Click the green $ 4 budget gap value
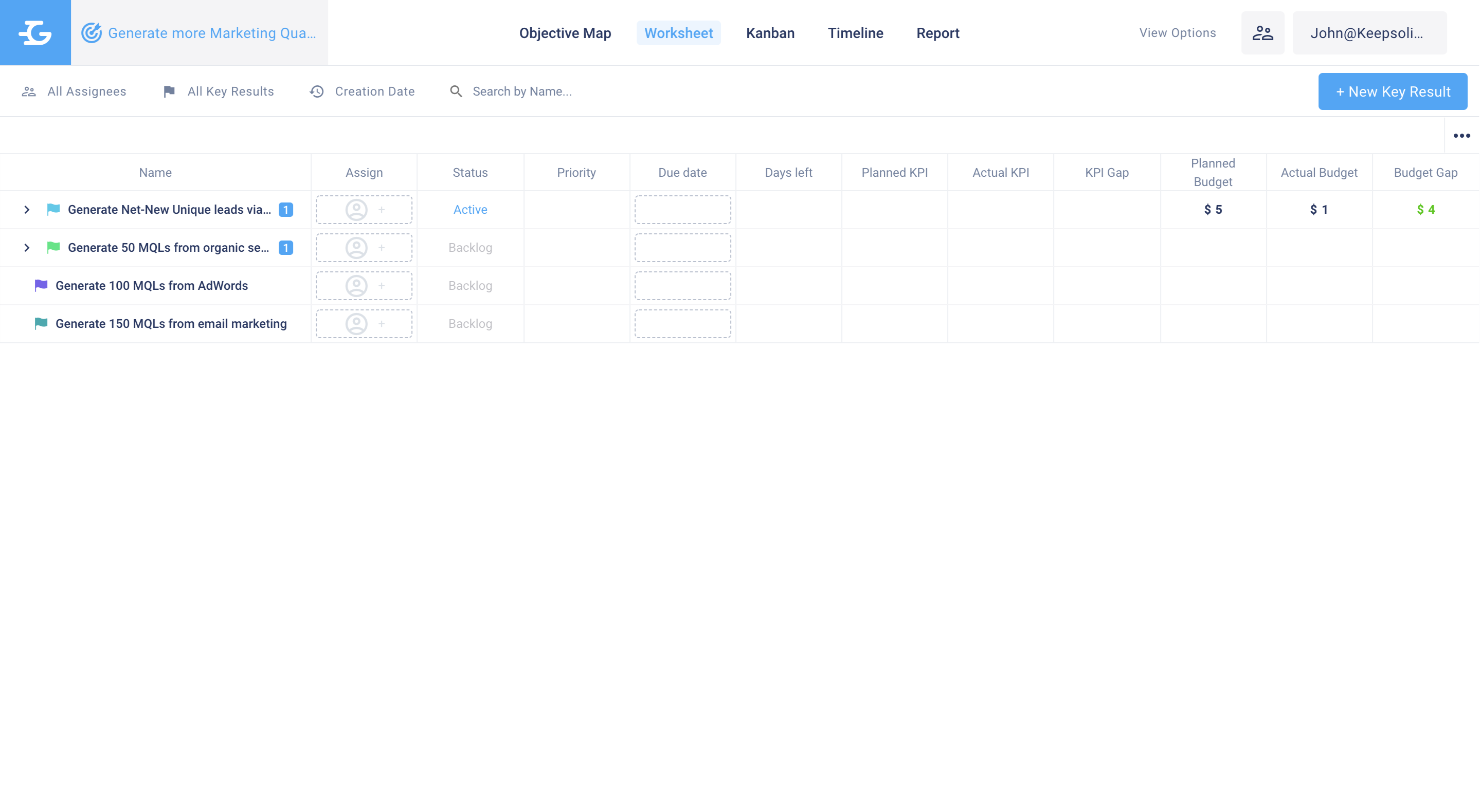1481x812 pixels. (x=1425, y=210)
